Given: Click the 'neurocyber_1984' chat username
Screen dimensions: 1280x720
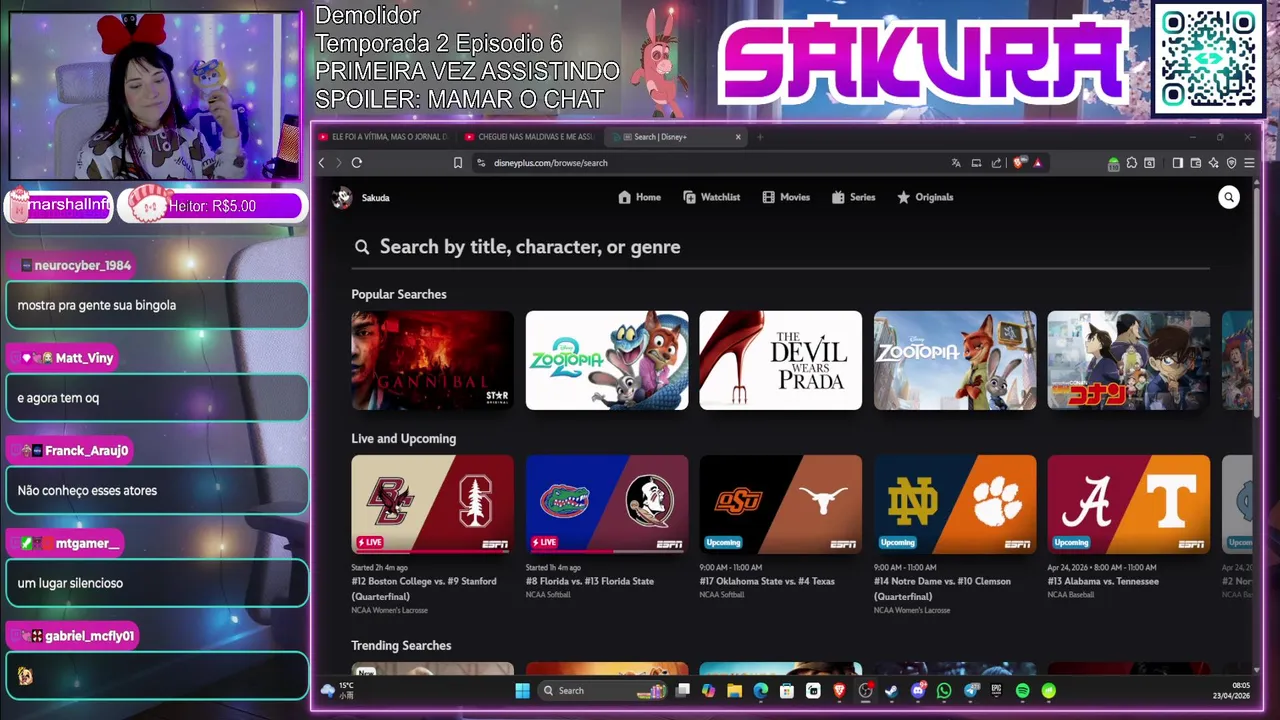Looking at the screenshot, I should pyautogui.click(x=82, y=265).
